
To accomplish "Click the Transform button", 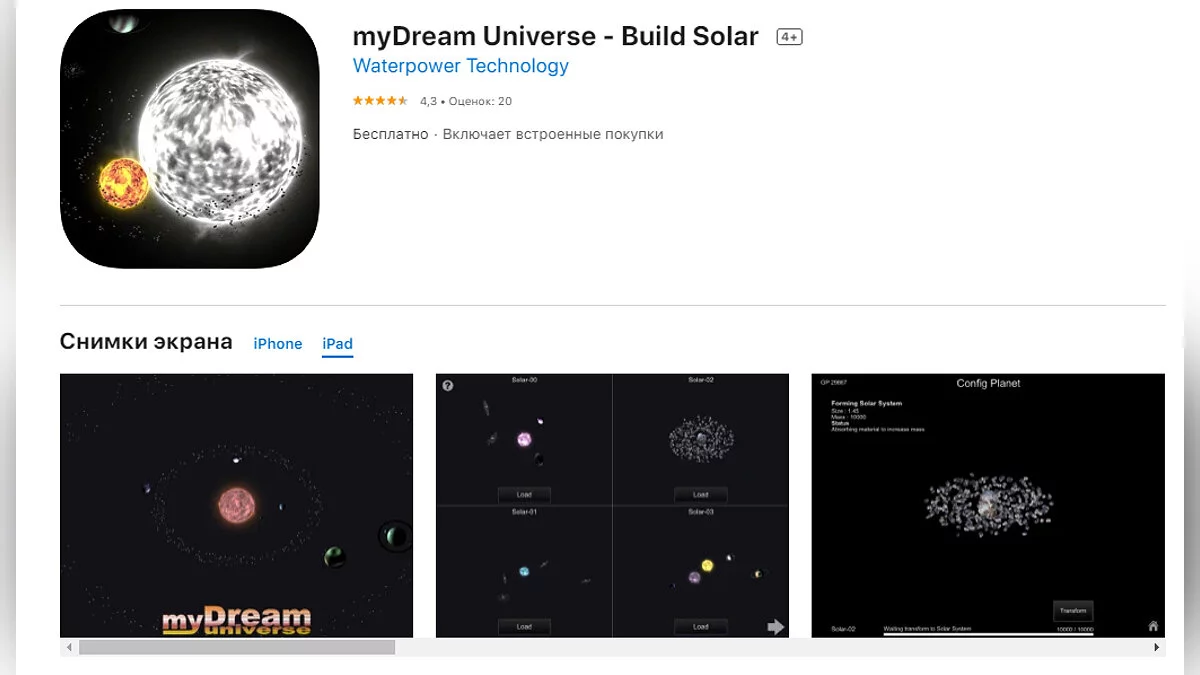I will (x=1073, y=611).
